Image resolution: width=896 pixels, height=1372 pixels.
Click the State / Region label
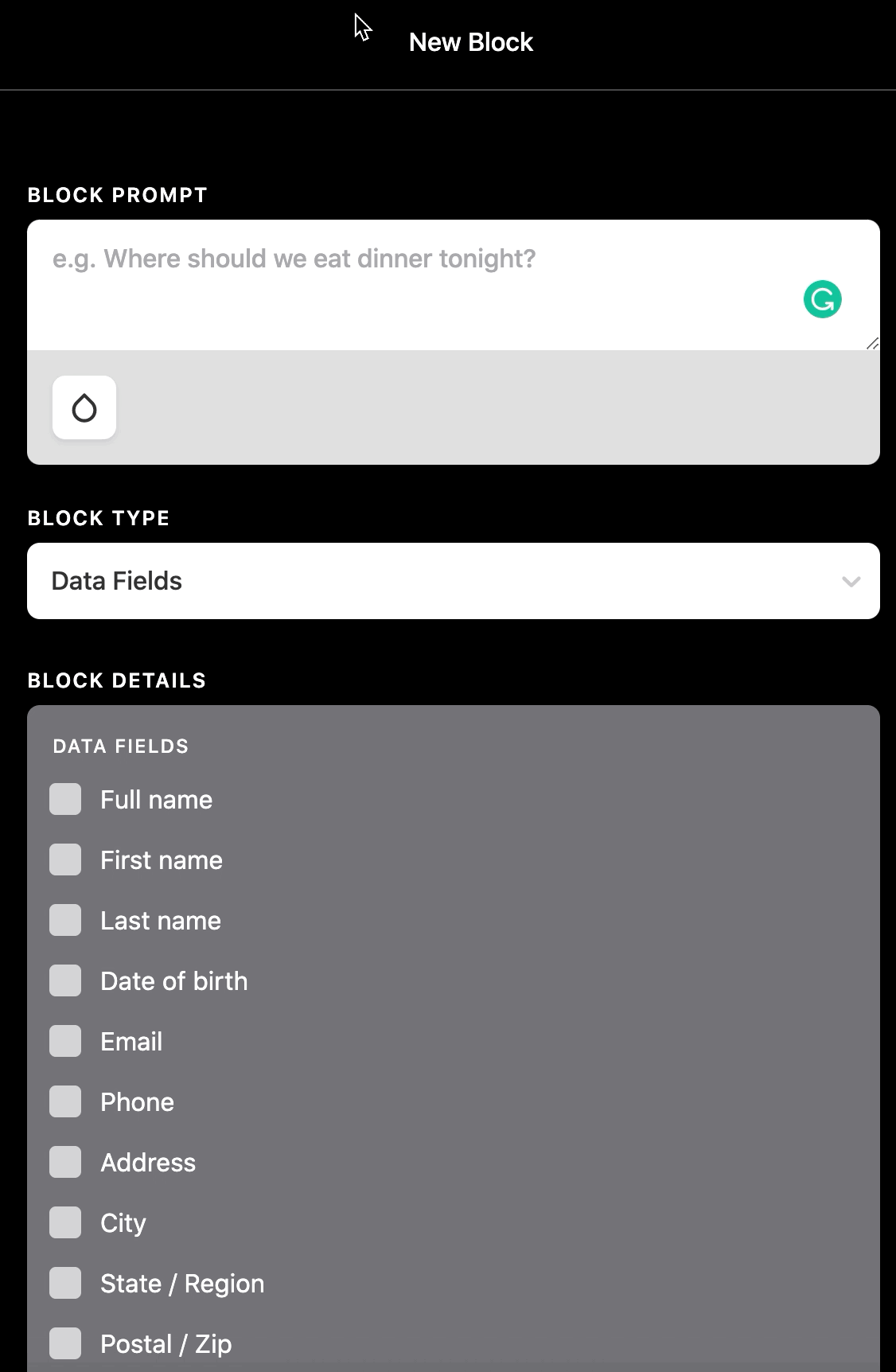tap(182, 1284)
